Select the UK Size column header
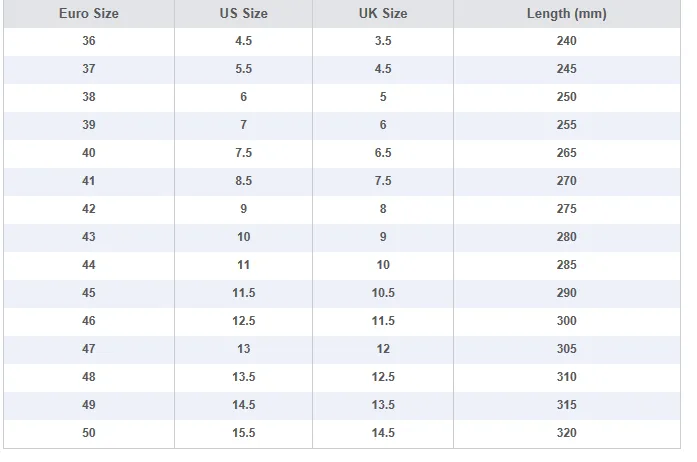The image size is (697, 462). coord(383,13)
